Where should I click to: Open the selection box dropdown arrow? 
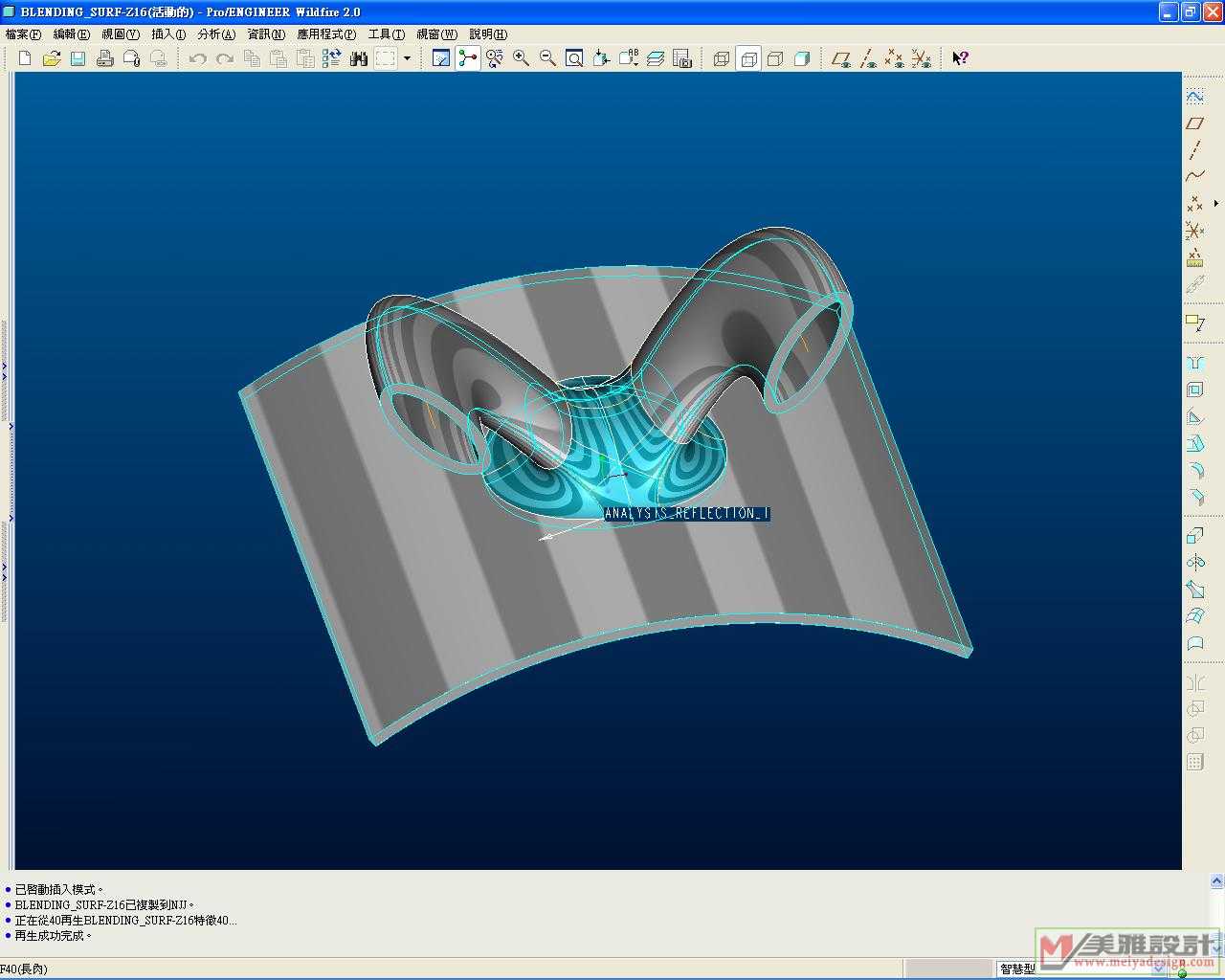point(407,58)
